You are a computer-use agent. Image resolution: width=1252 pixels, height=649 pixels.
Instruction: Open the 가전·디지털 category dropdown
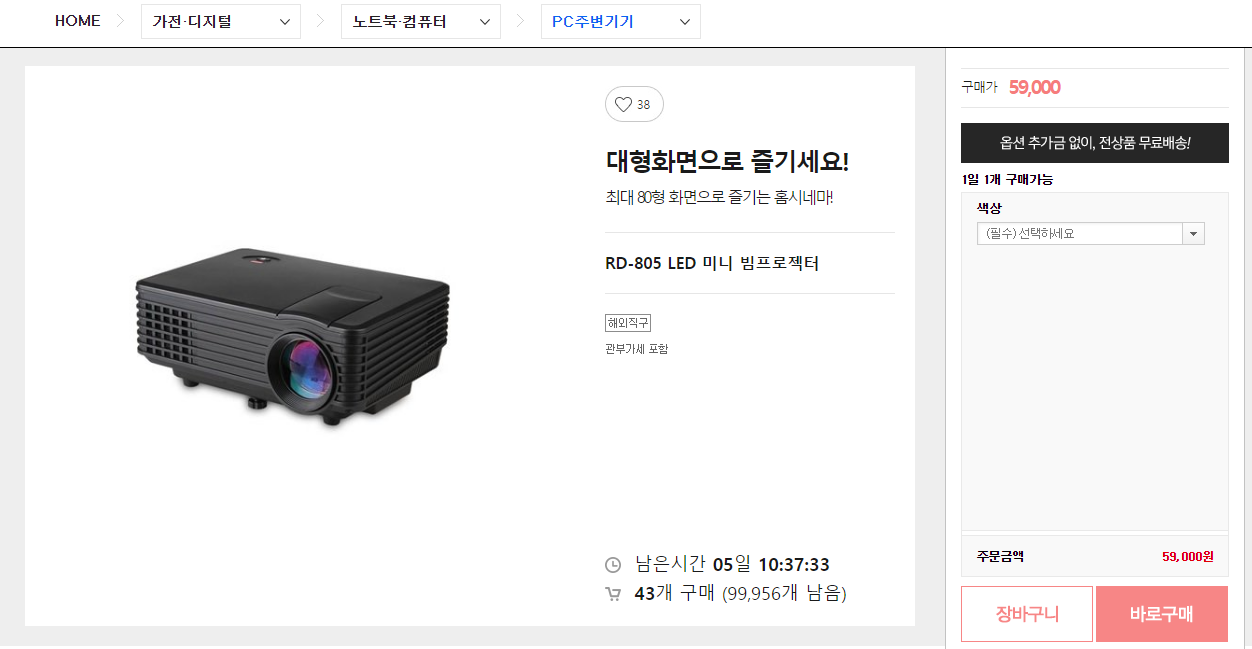tap(221, 21)
